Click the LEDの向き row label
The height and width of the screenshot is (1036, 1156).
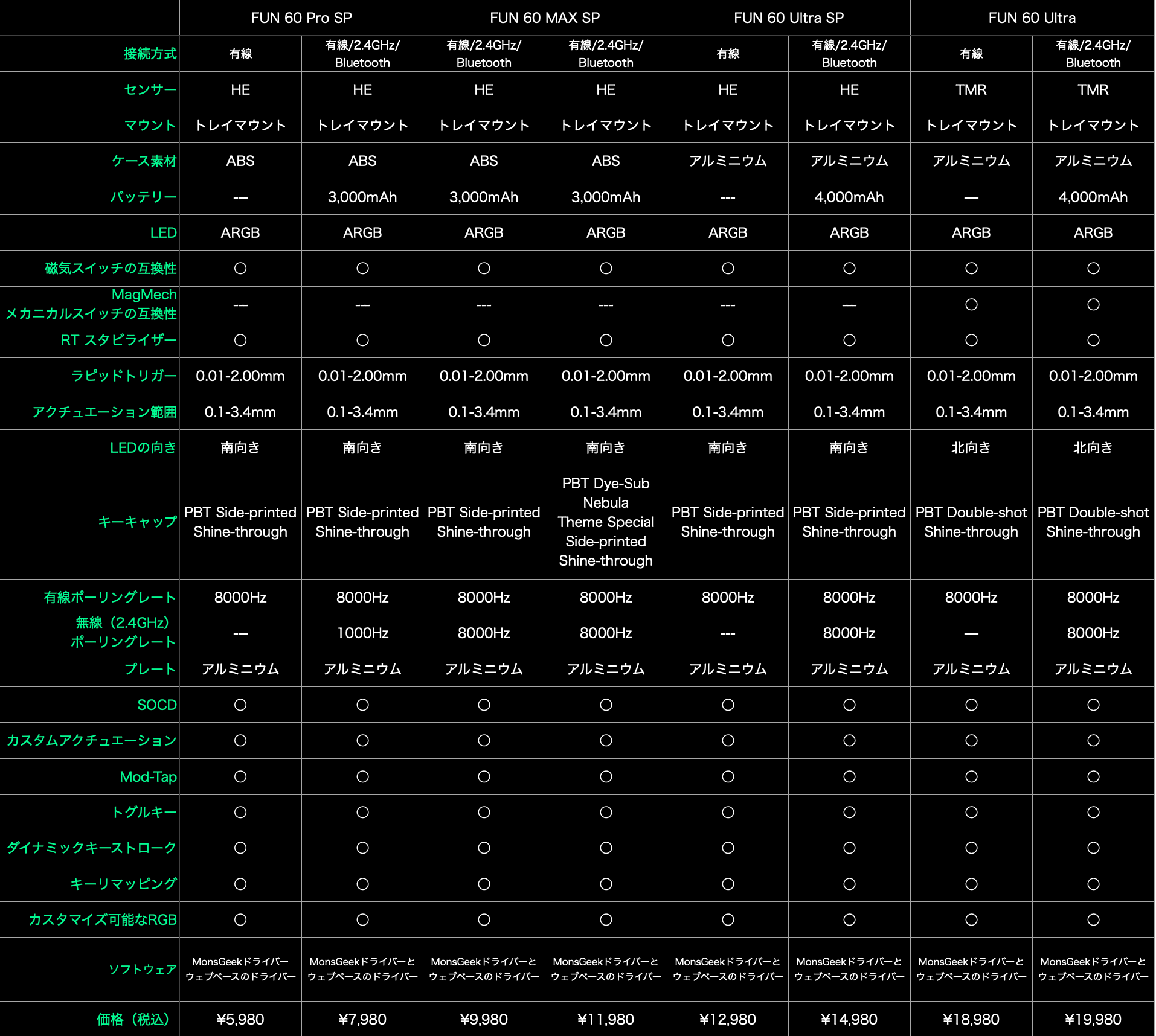click(x=143, y=447)
